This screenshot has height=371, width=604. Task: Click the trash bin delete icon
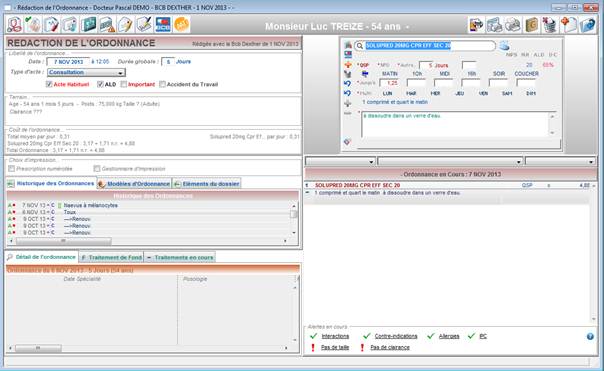[x=550, y=25]
